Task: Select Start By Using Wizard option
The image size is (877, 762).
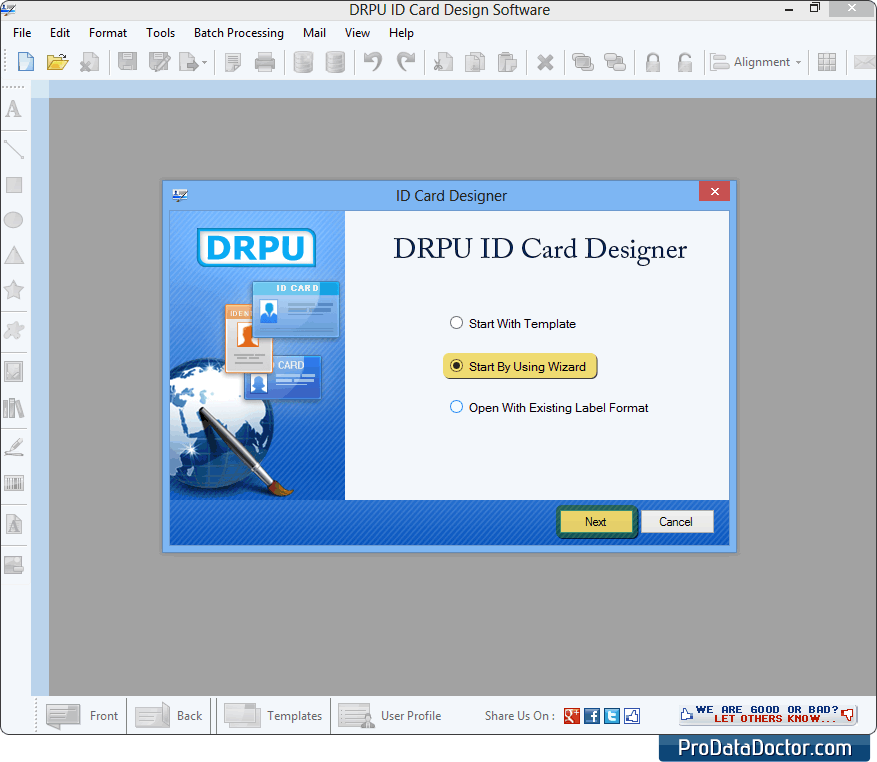Action: 520,366
